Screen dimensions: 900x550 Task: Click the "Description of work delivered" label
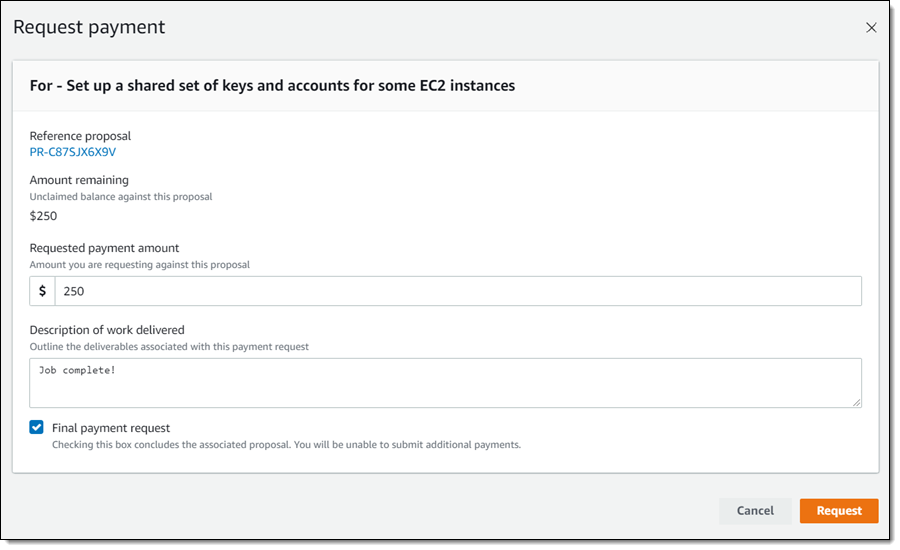tap(107, 330)
